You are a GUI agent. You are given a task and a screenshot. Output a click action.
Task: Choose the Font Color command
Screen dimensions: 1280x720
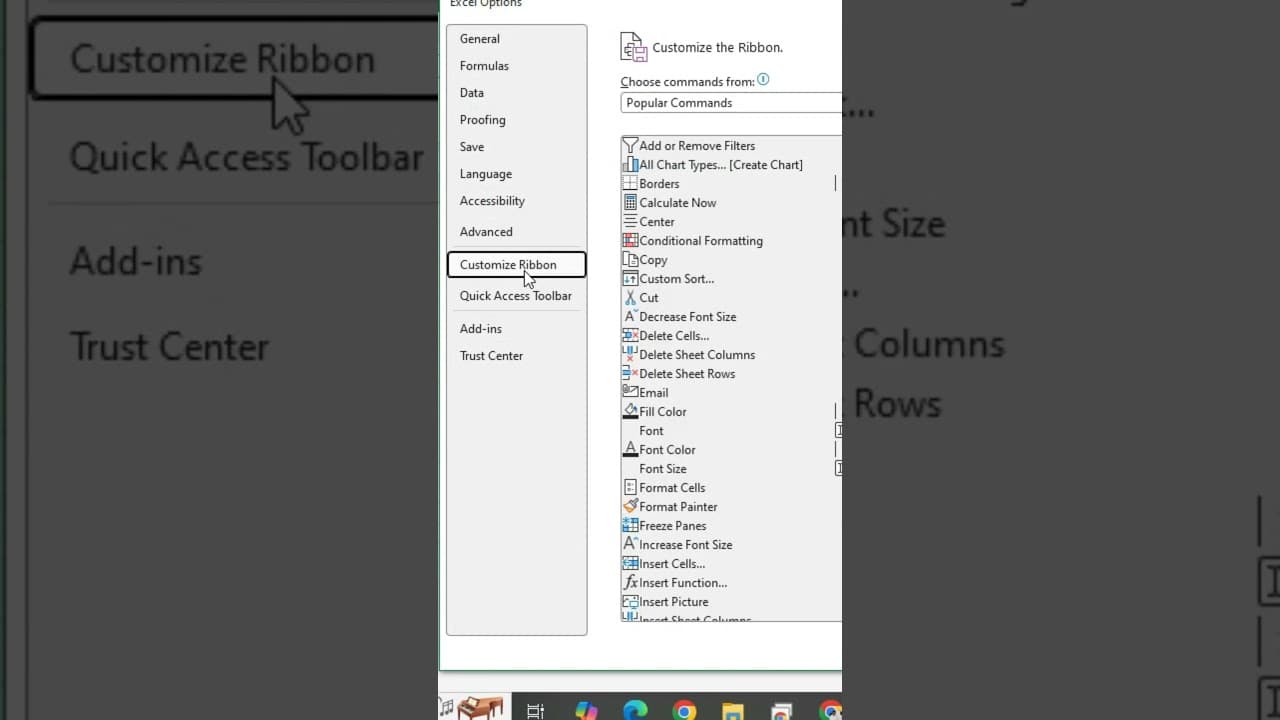[x=730, y=450]
